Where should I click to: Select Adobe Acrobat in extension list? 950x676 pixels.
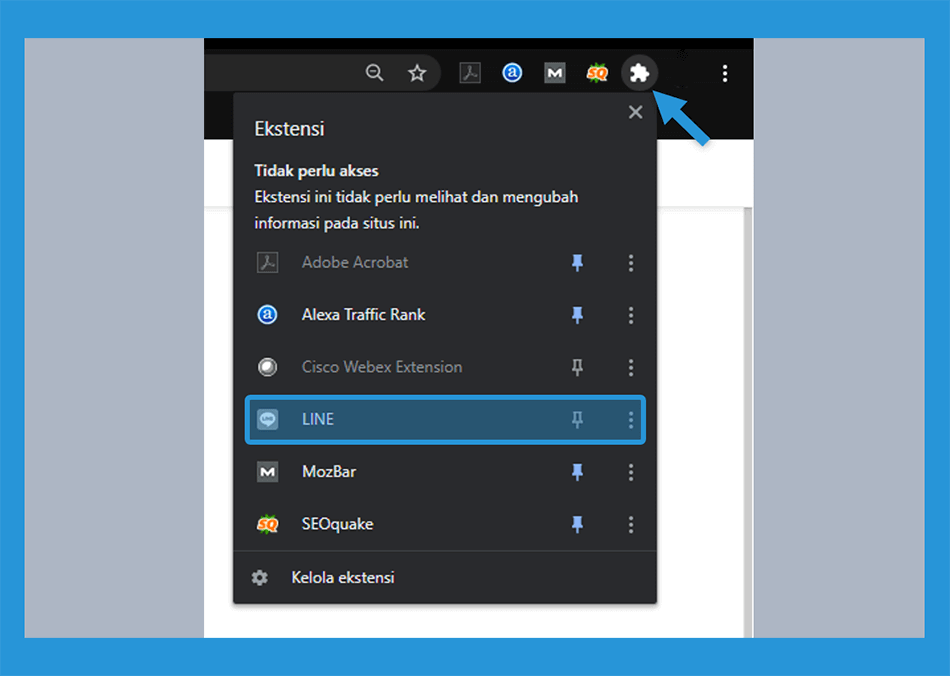point(355,262)
